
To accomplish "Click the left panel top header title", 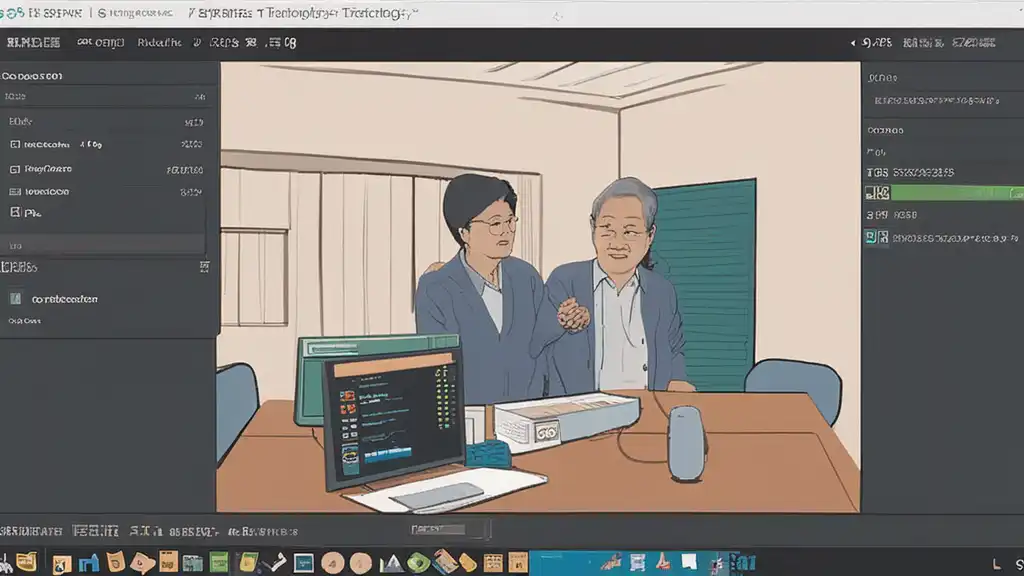I will coord(33,76).
